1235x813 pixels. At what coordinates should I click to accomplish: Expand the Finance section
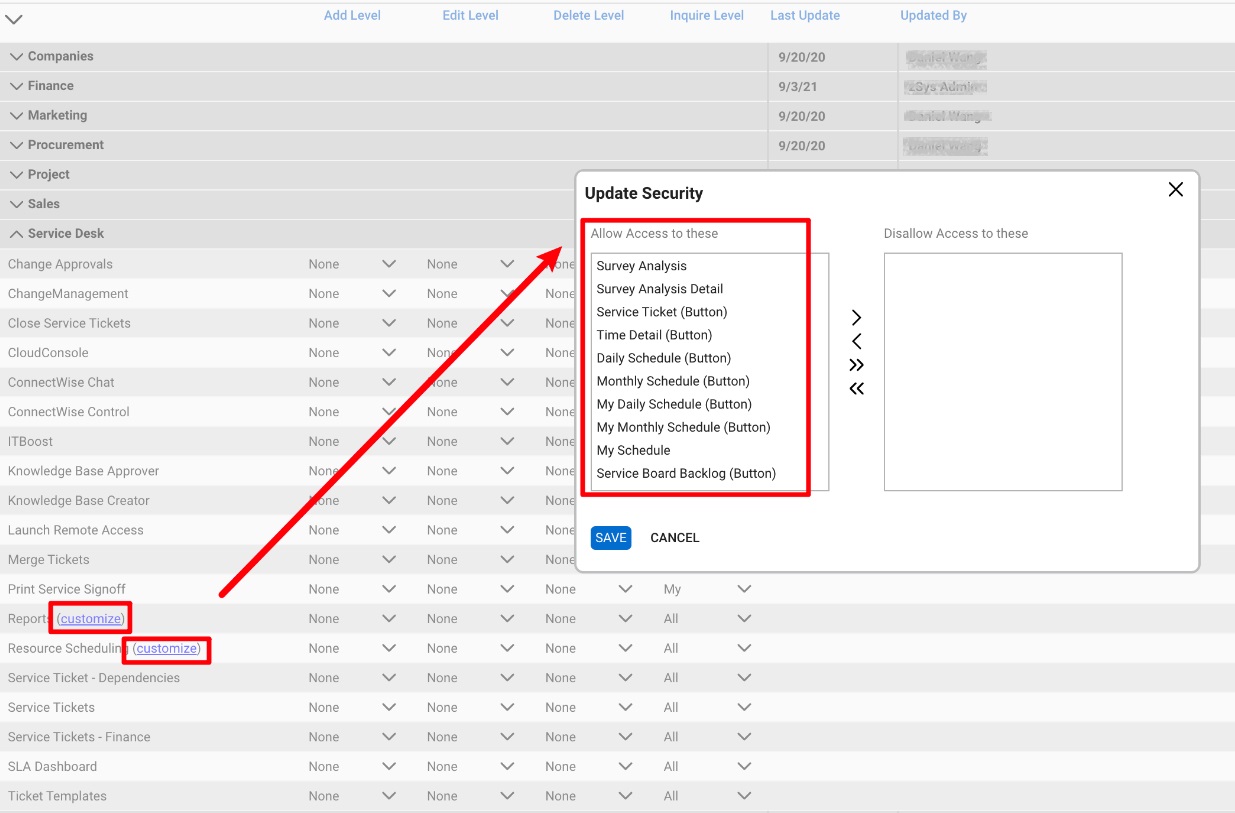tap(17, 86)
